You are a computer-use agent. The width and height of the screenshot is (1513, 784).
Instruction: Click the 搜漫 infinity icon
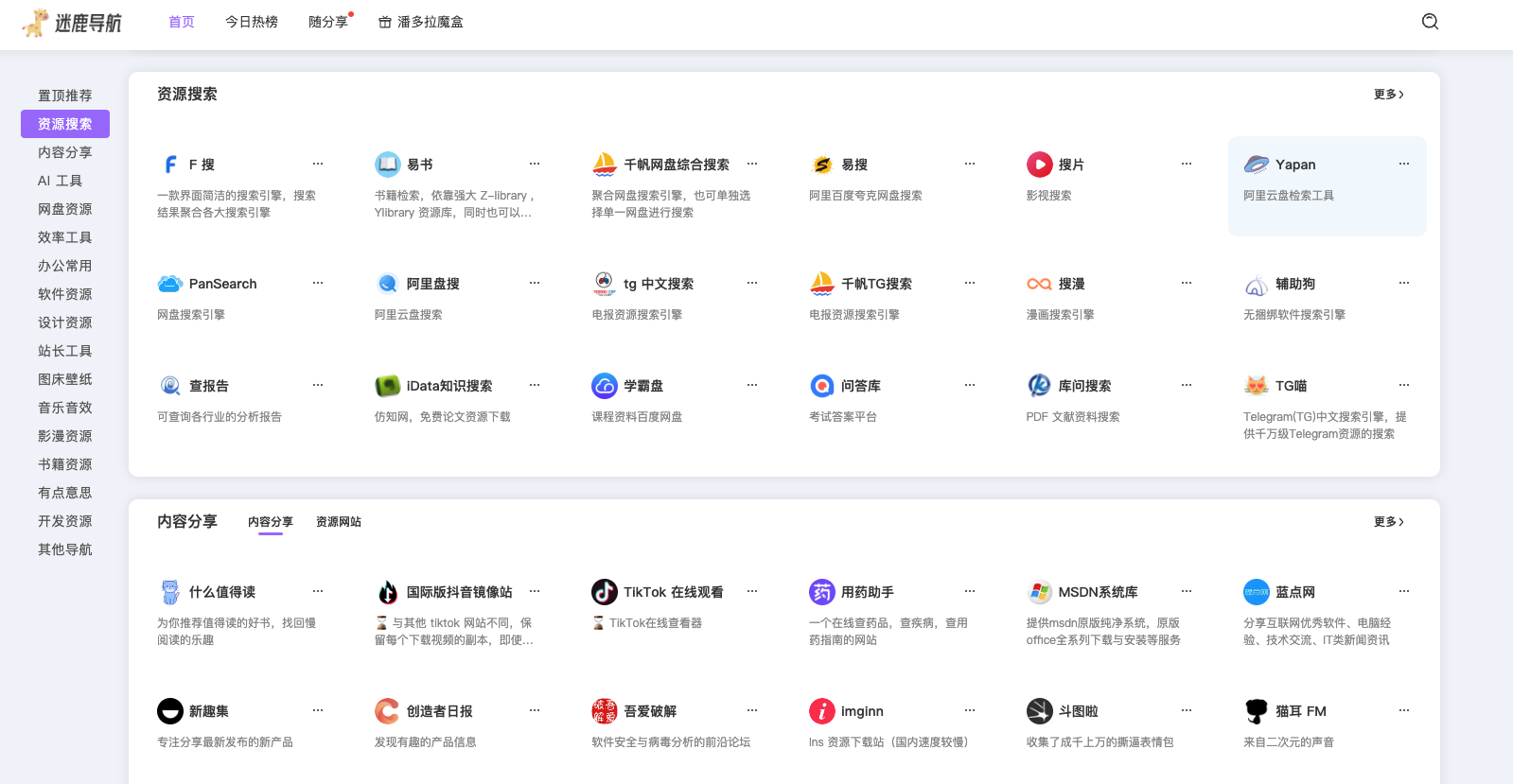coord(1040,284)
